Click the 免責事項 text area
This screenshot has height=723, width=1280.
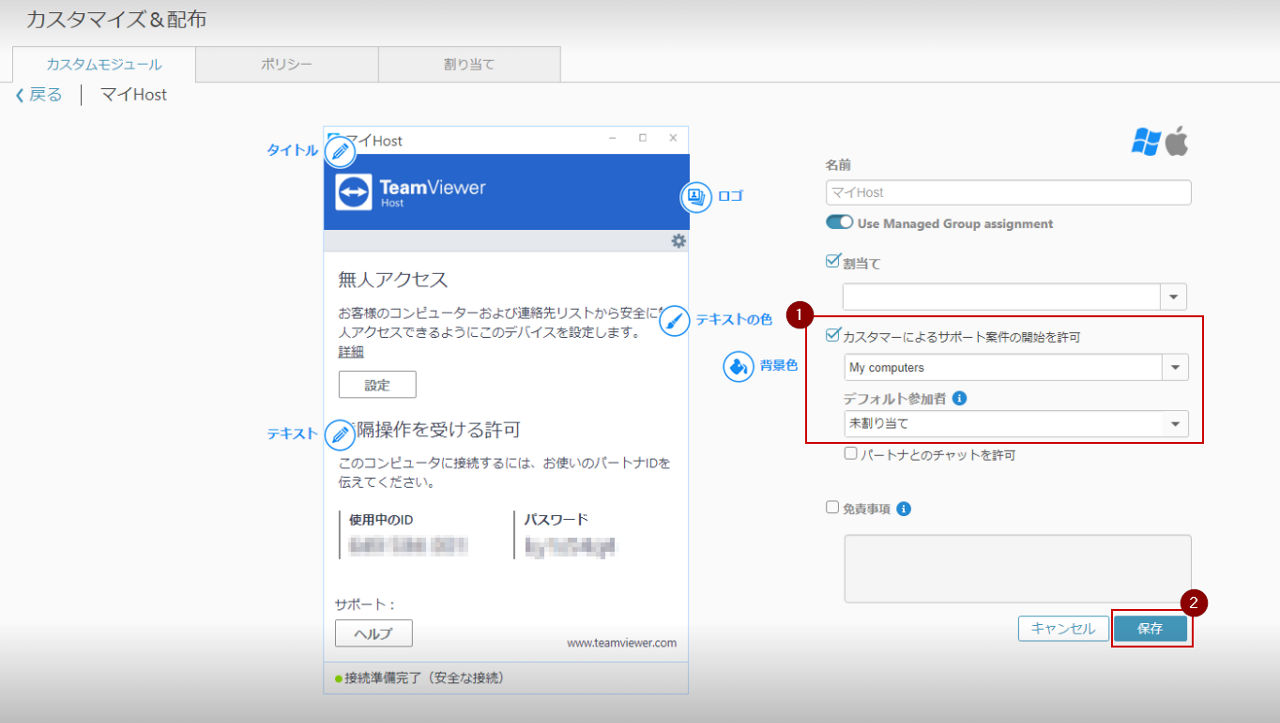pos(1018,569)
